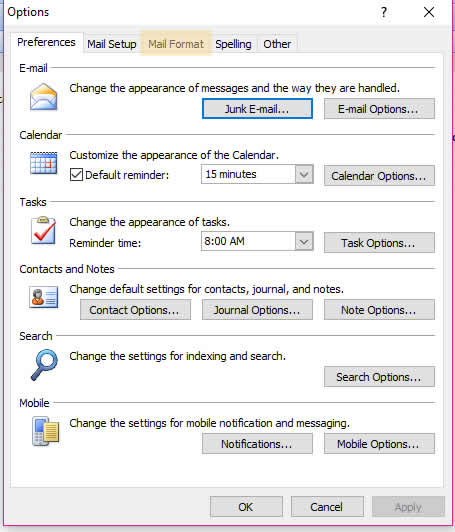
Task: Switch to the Mail Setup tab
Action: tap(112, 44)
